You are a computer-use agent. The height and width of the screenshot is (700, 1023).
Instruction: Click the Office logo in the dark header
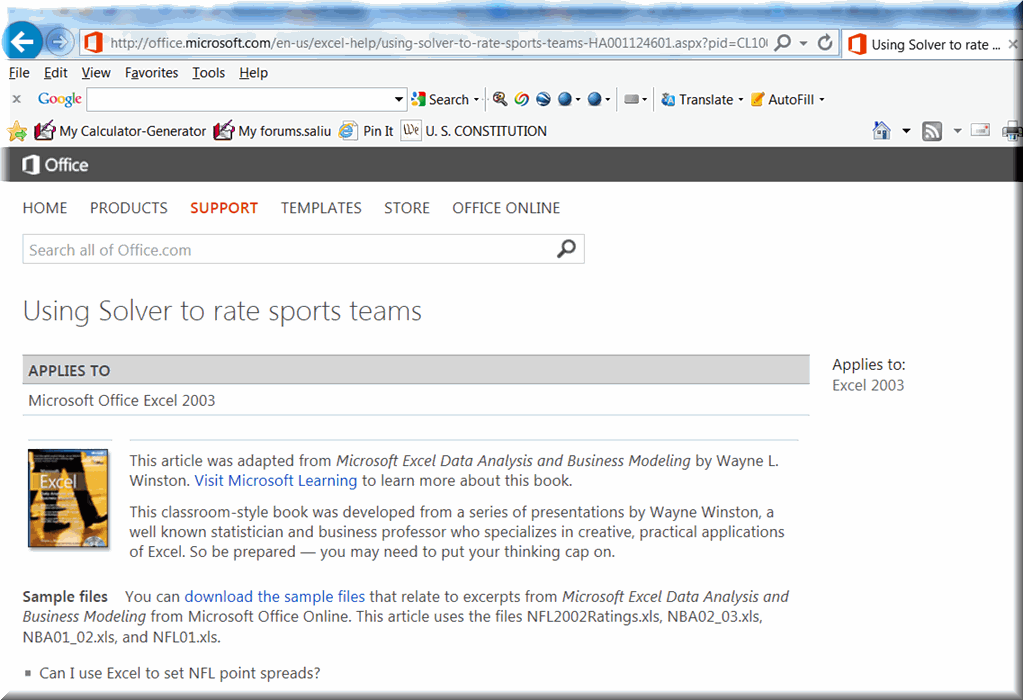(x=55, y=165)
